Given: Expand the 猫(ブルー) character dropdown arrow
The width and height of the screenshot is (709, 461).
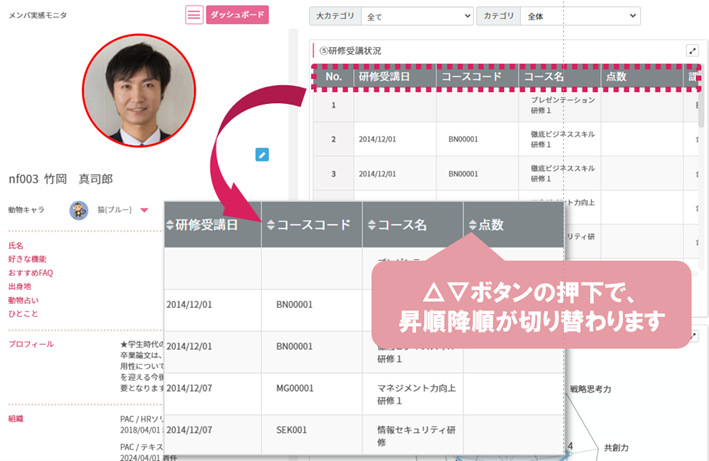Looking at the screenshot, I should coord(144,210).
